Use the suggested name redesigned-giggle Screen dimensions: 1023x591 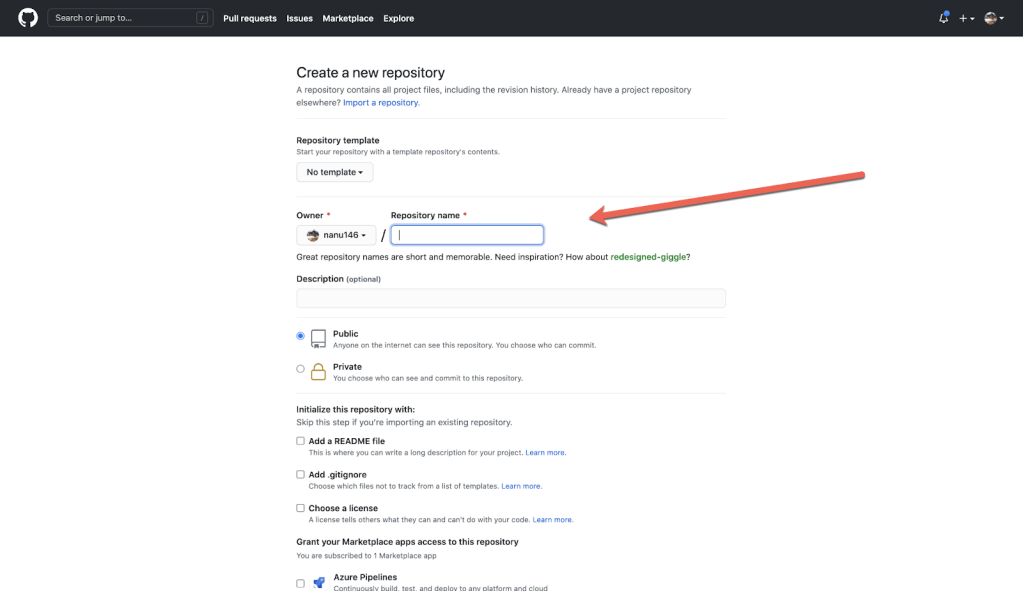point(647,257)
